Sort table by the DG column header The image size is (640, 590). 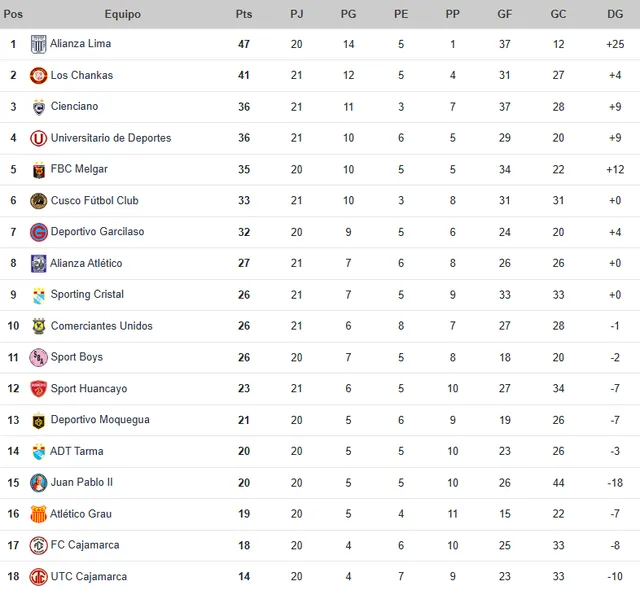click(615, 14)
